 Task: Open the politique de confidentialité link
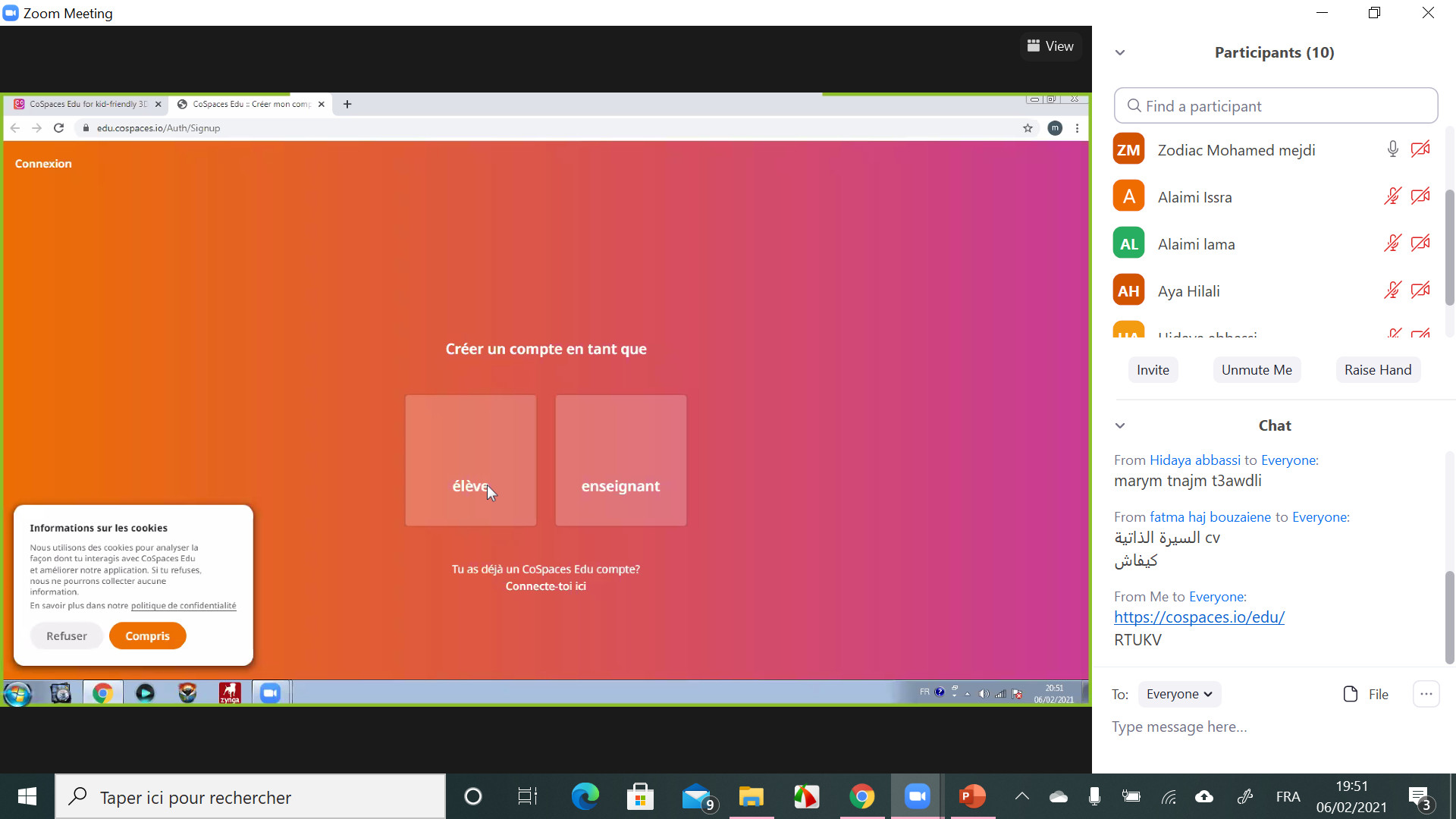(184, 606)
